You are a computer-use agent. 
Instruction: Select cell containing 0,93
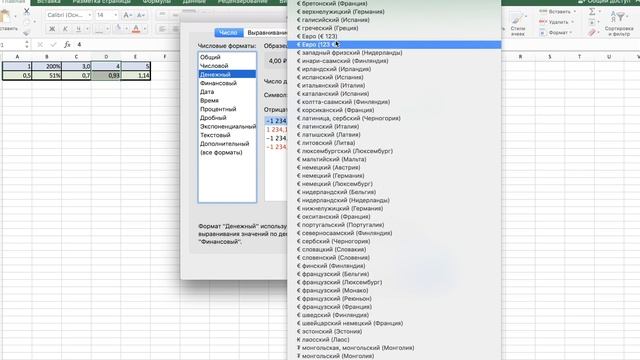pos(106,75)
